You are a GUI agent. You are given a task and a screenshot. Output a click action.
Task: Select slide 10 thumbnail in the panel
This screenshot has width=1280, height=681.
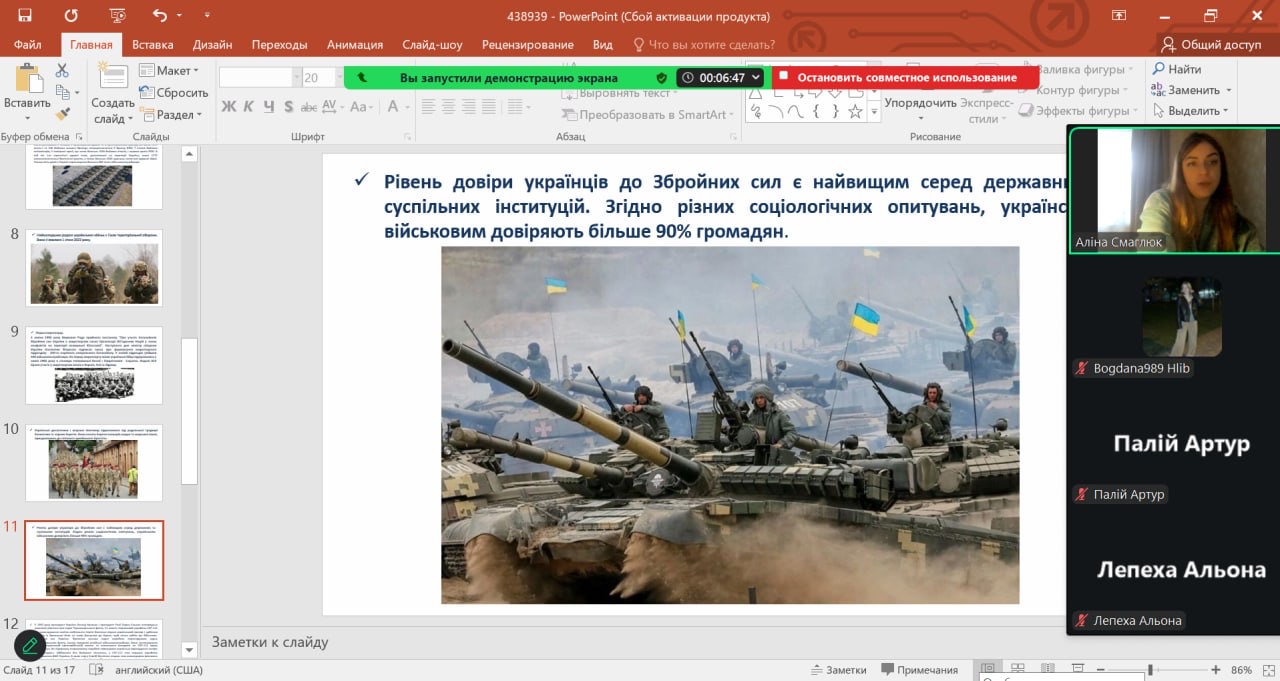93,462
